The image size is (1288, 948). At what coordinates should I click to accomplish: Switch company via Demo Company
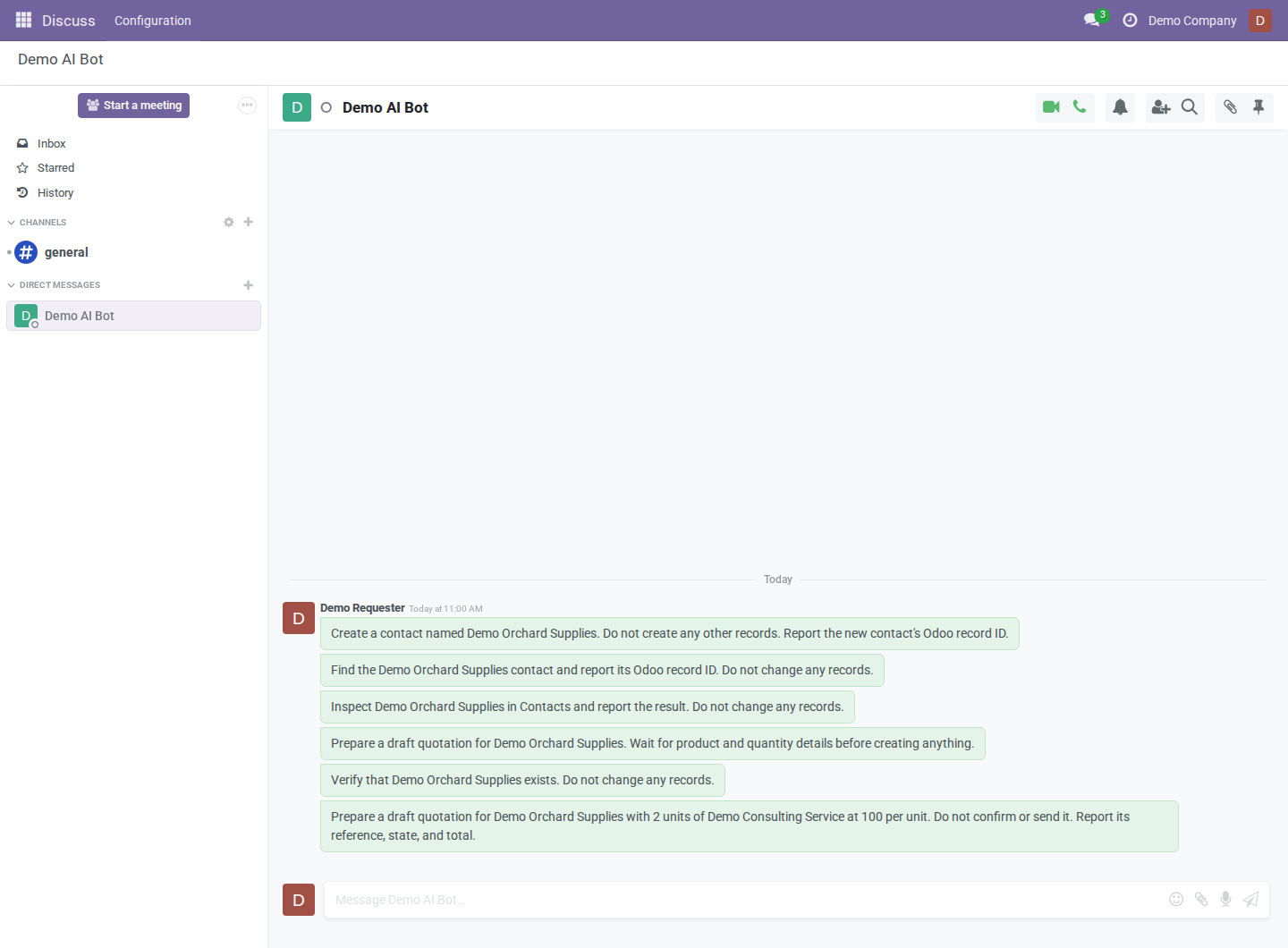(1192, 21)
